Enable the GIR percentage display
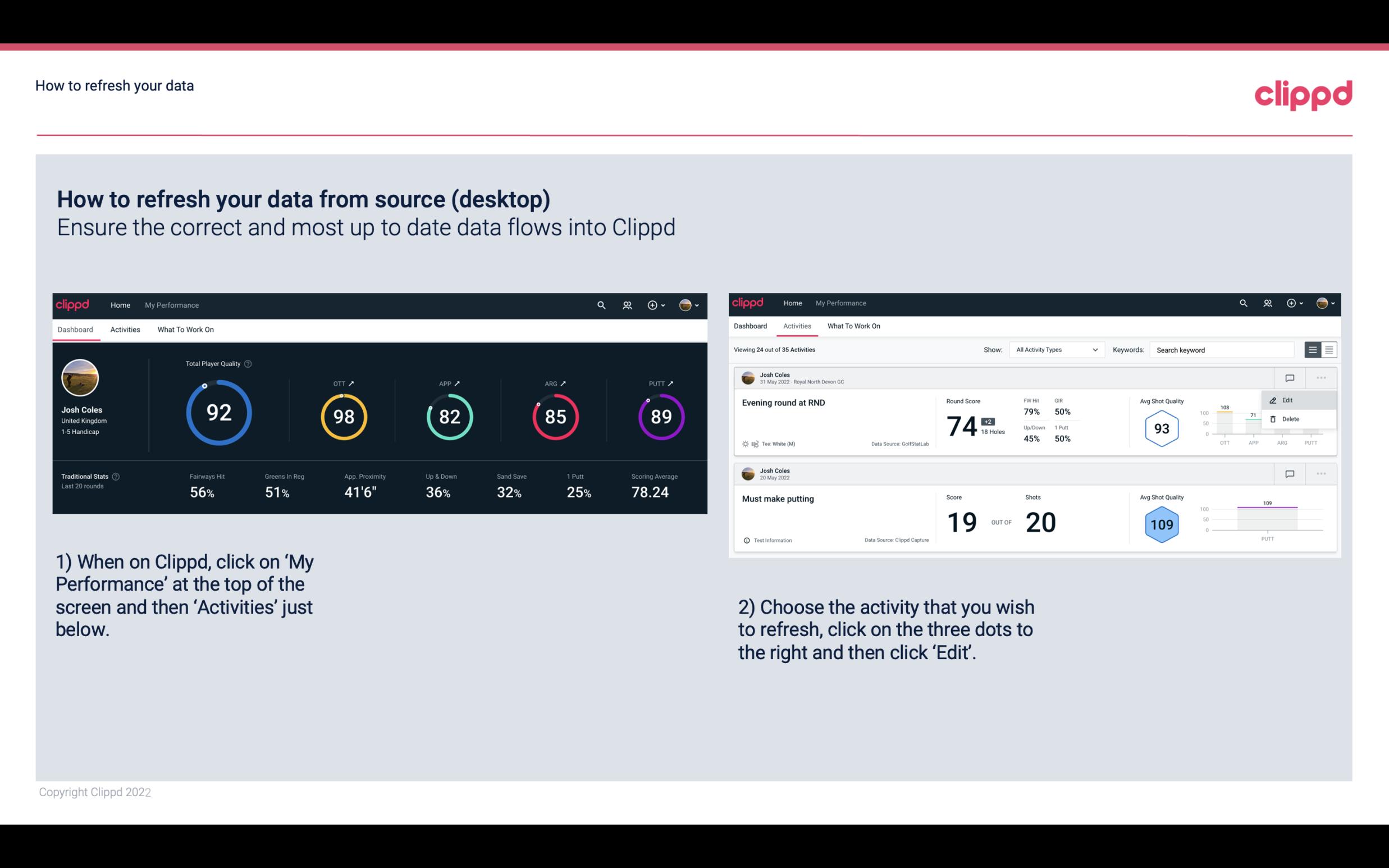Image resolution: width=1389 pixels, height=868 pixels. [x=1063, y=406]
